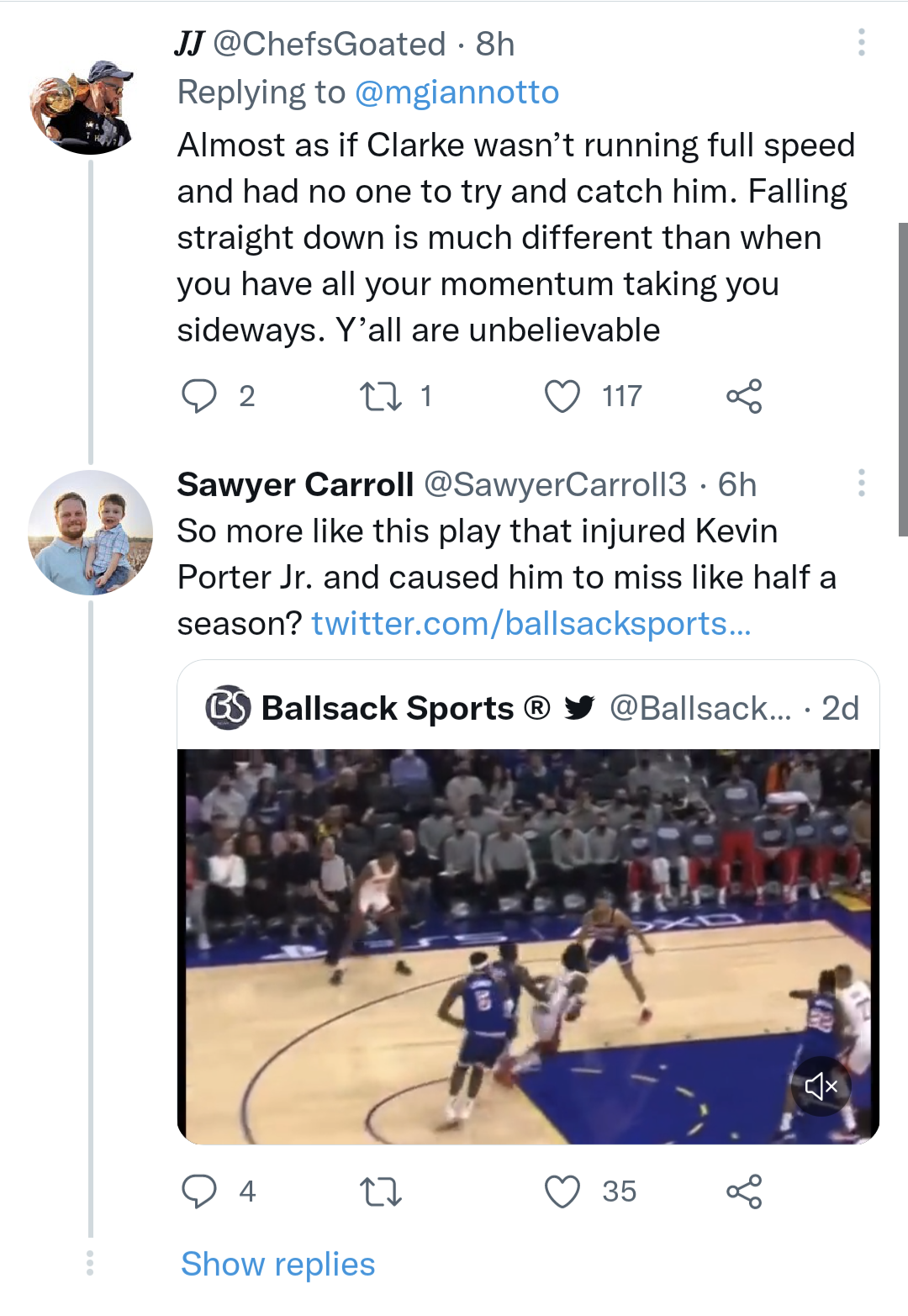The width and height of the screenshot is (908, 1316).
Task: Open more options for Sawyer Carroll's tweet
Action: 862,483
